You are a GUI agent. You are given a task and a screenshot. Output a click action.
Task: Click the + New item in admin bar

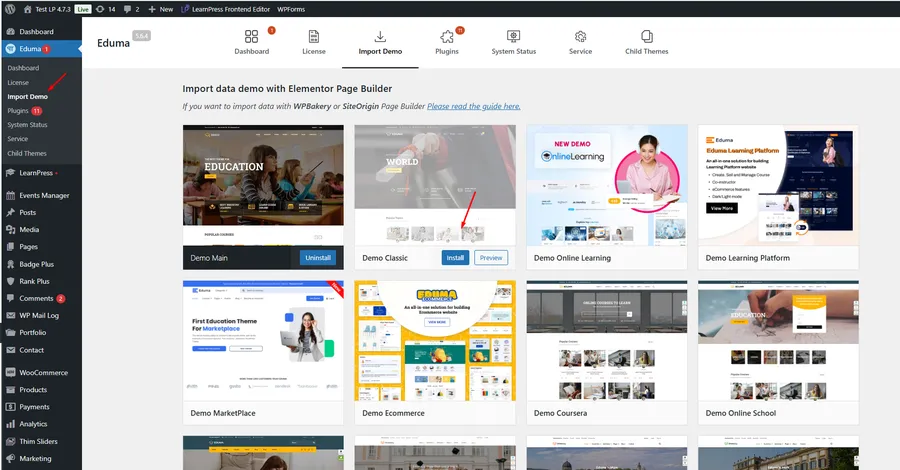pos(160,8)
